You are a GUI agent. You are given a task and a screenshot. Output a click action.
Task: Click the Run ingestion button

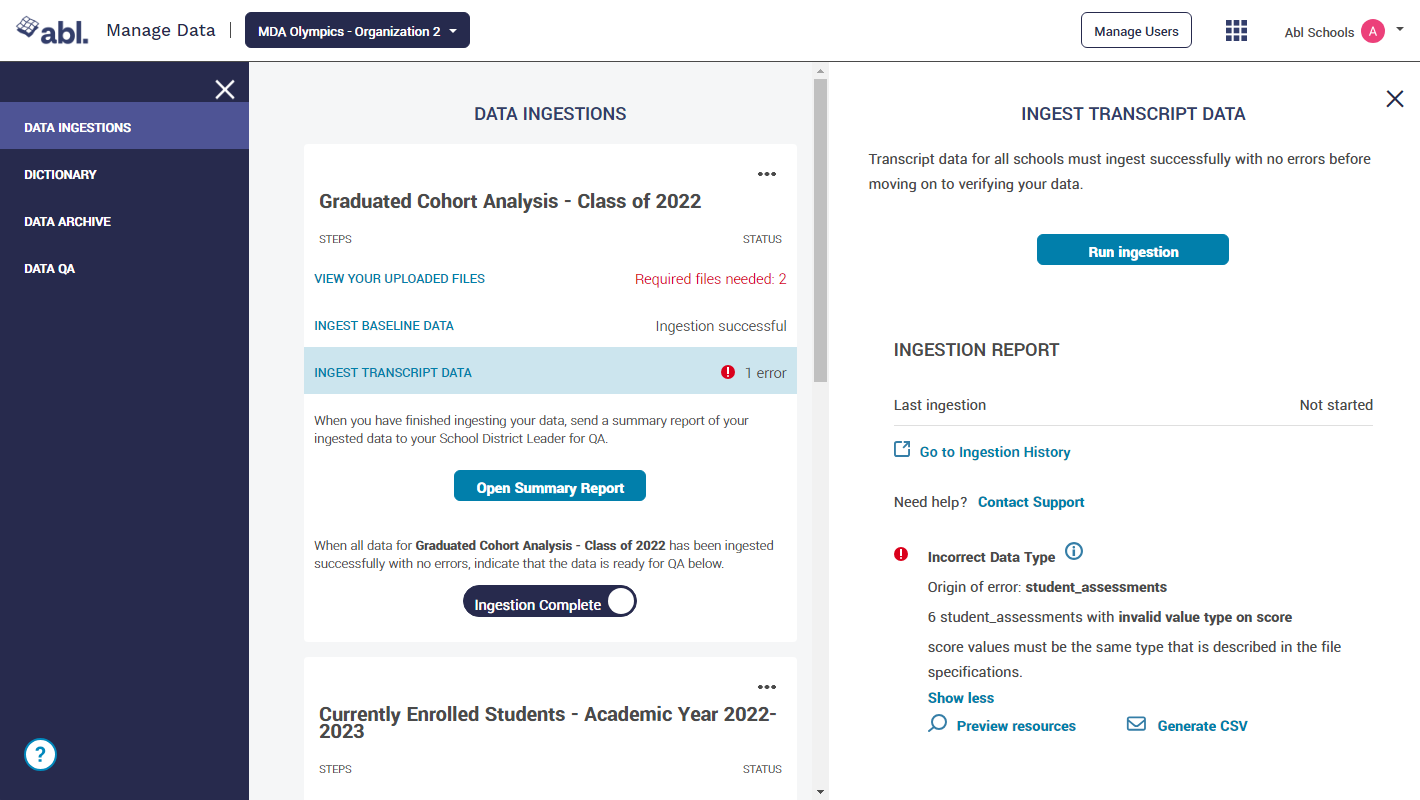(x=1132, y=250)
